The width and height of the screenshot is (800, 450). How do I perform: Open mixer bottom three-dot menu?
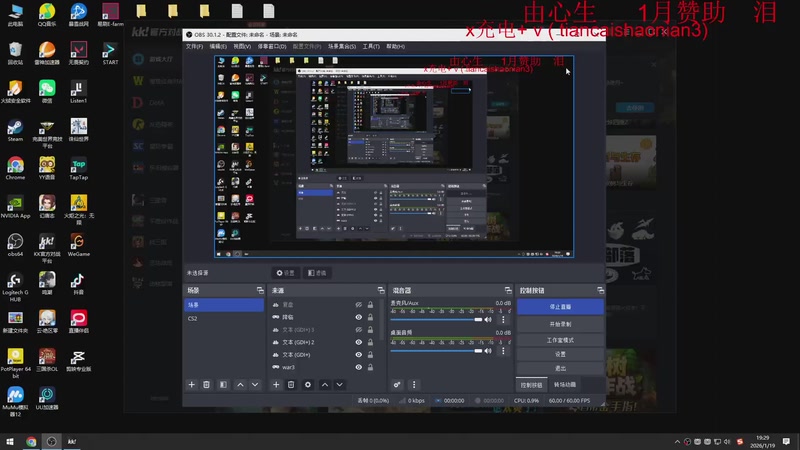[414, 385]
